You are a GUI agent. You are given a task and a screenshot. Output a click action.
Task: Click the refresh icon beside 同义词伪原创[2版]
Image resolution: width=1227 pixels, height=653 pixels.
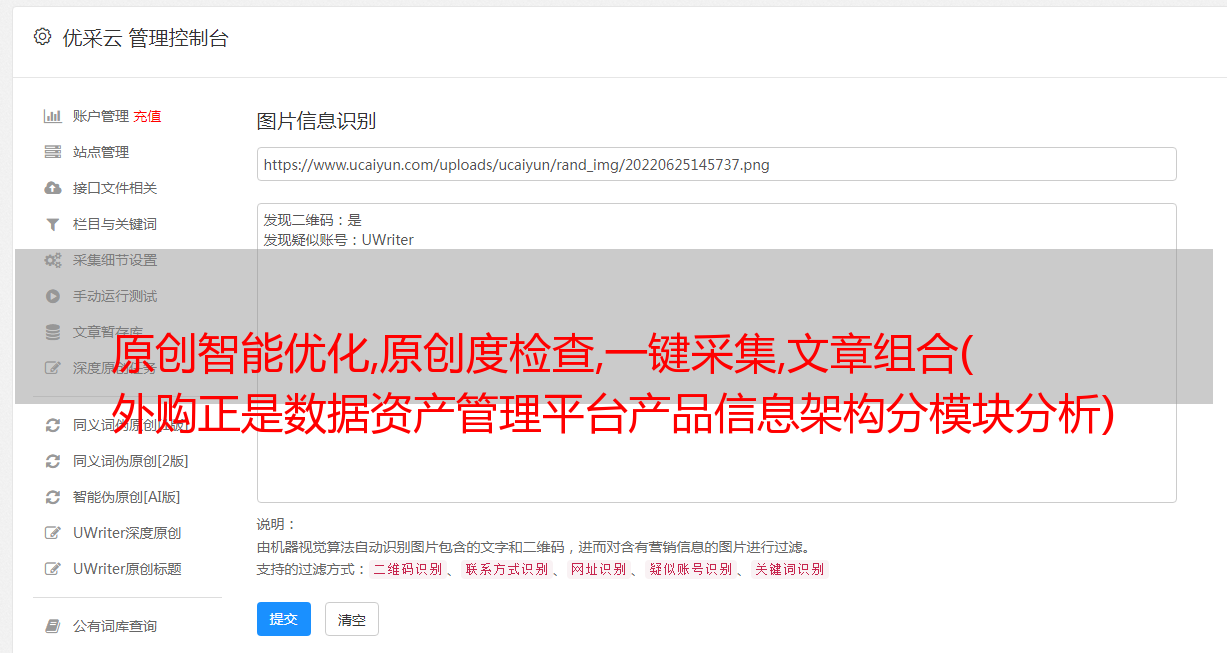click(x=53, y=461)
